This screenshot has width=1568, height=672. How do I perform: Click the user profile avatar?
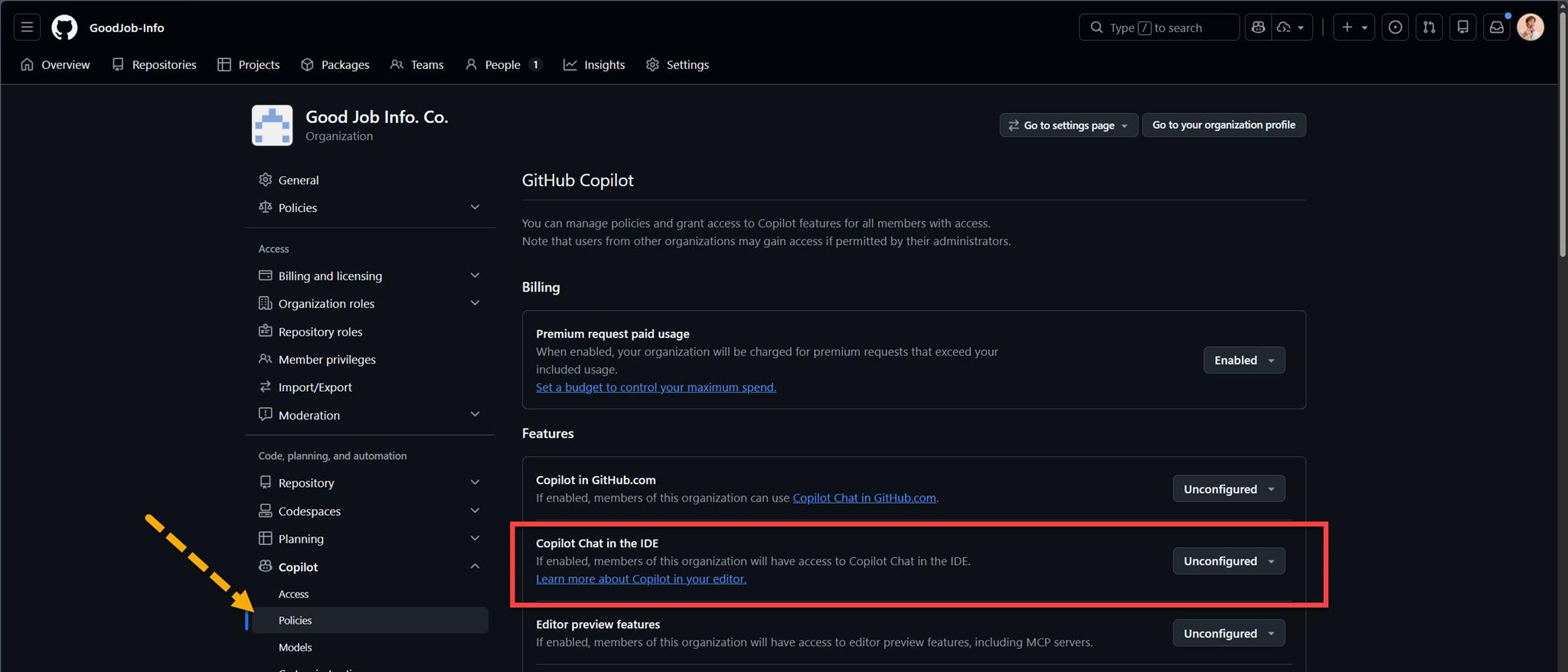click(1530, 28)
